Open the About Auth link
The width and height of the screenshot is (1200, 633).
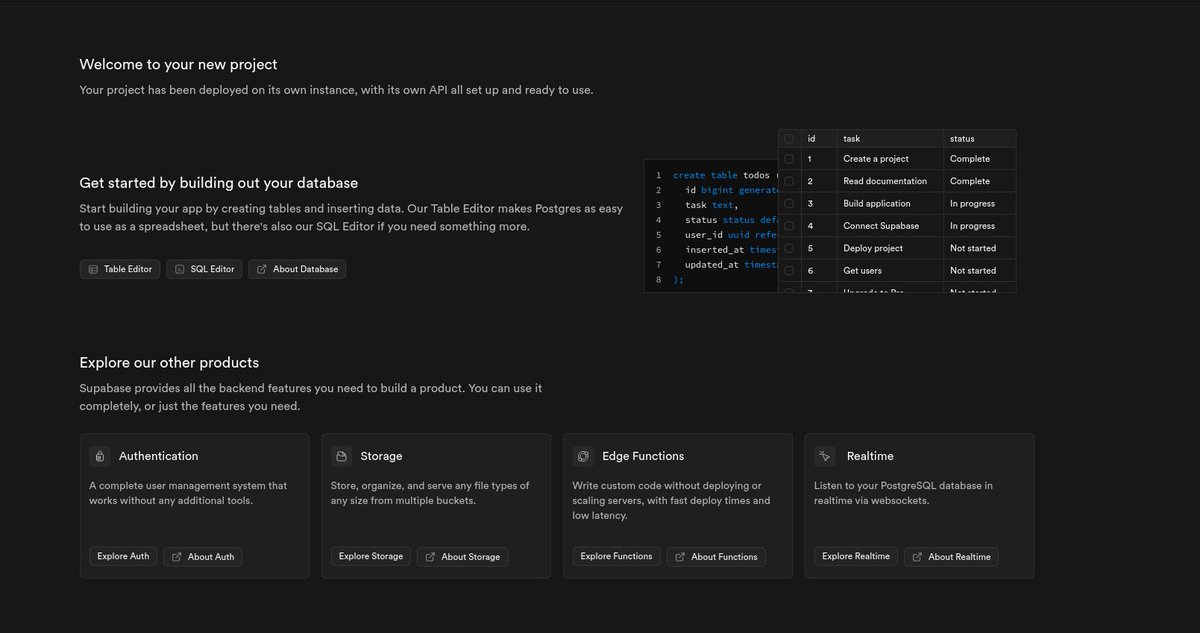(x=203, y=557)
